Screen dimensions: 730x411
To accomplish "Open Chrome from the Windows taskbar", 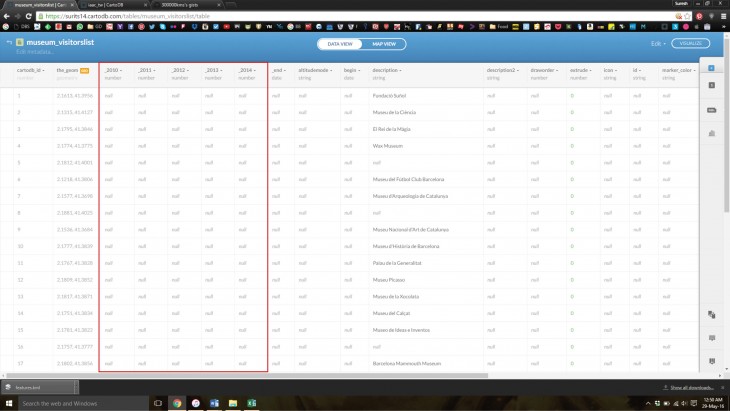I will (x=177, y=403).
